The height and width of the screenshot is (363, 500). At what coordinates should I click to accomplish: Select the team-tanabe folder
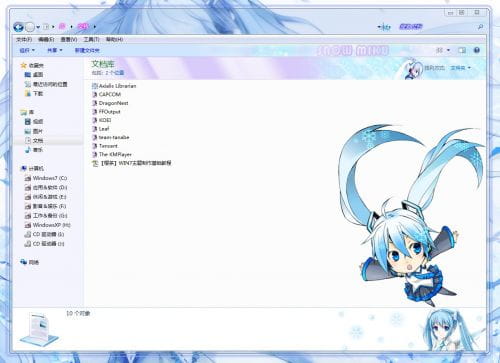pos(111,137)
